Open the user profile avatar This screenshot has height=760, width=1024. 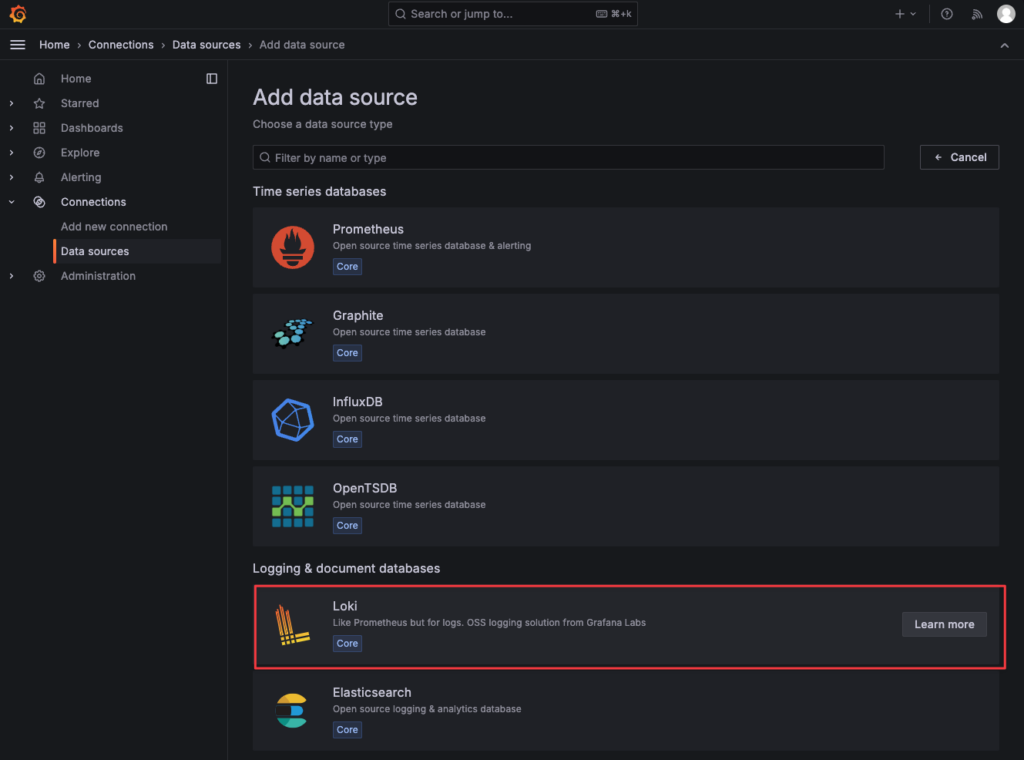(x=1006, y=14)
